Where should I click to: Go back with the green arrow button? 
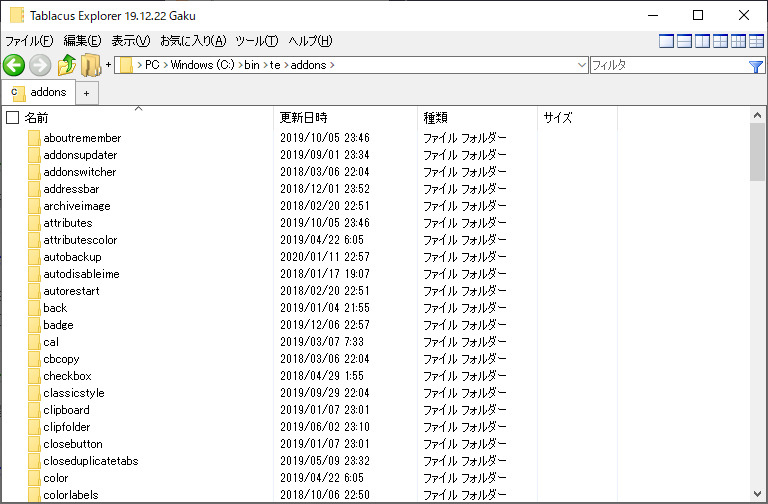point(14,65)
